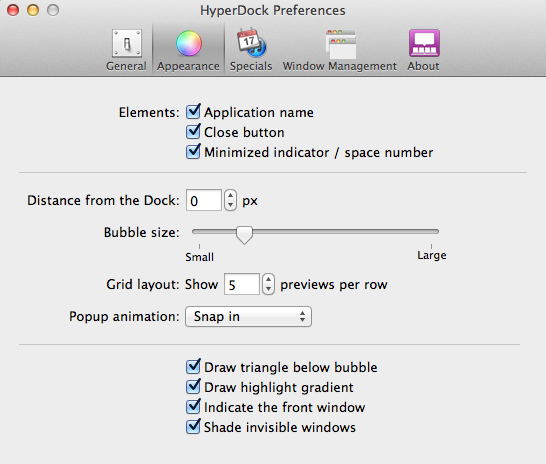Click the Application name label text
Viewport: 546px width, 464px height.
click(x=259, y=112)
